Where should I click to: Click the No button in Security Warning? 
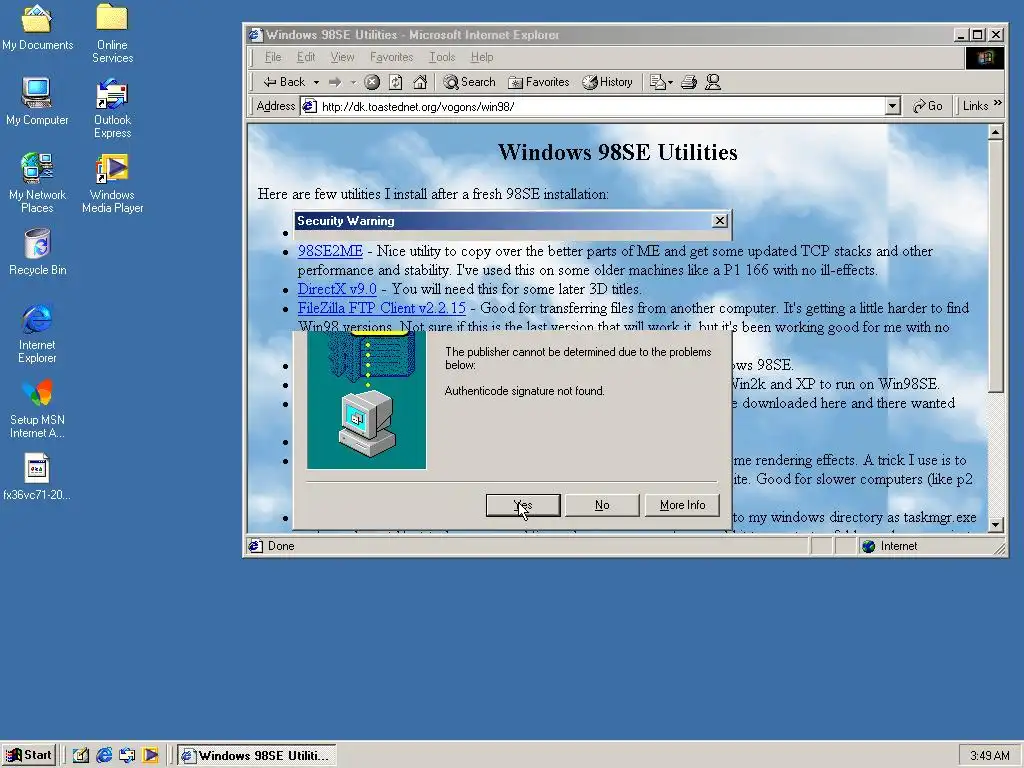point(602,505)
